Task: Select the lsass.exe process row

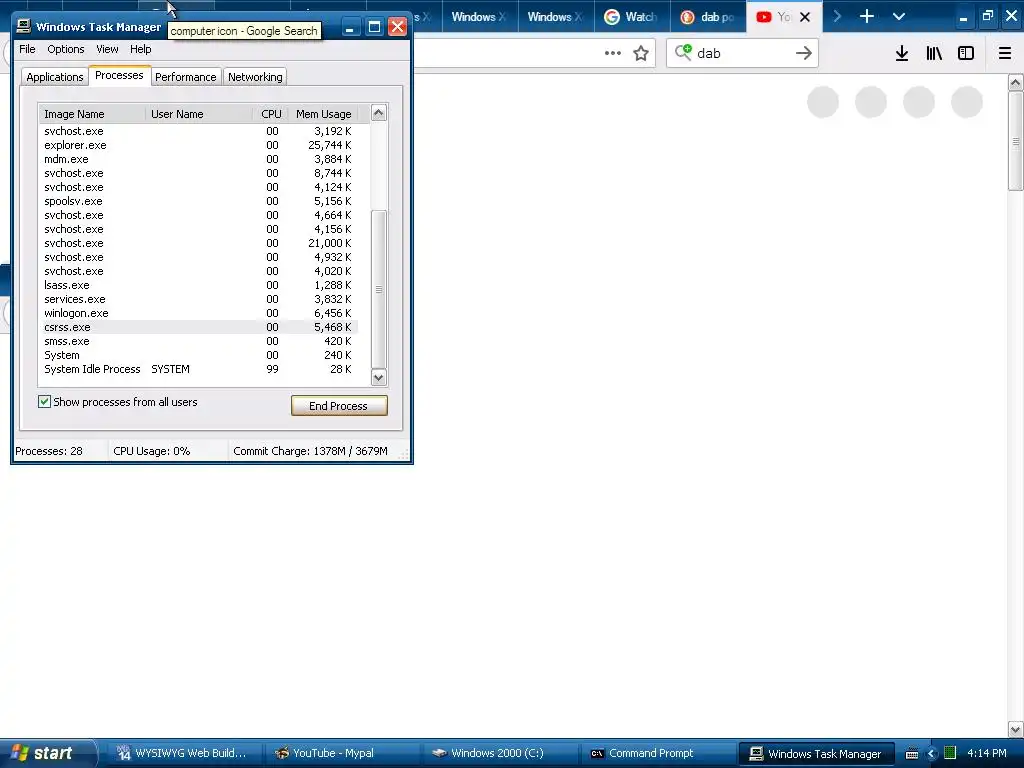Action: click(x=199, y=285)
